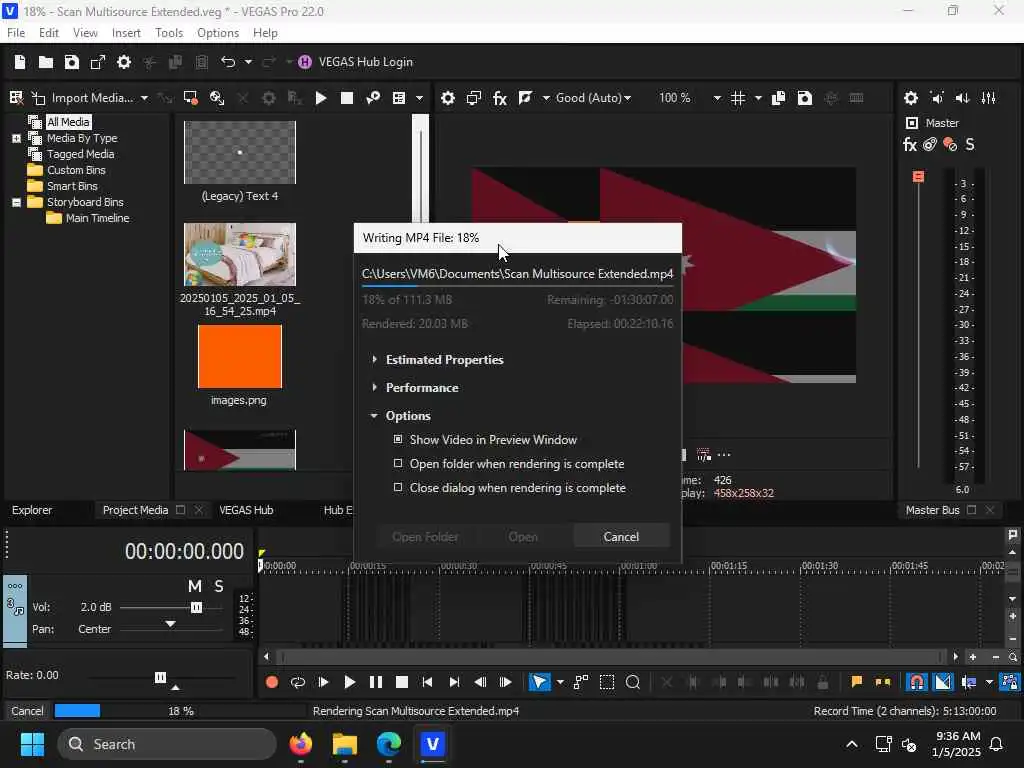Select Main Timeline bin
The width and height of the screenshot is (1024, 768).
[x=97, y=218]
